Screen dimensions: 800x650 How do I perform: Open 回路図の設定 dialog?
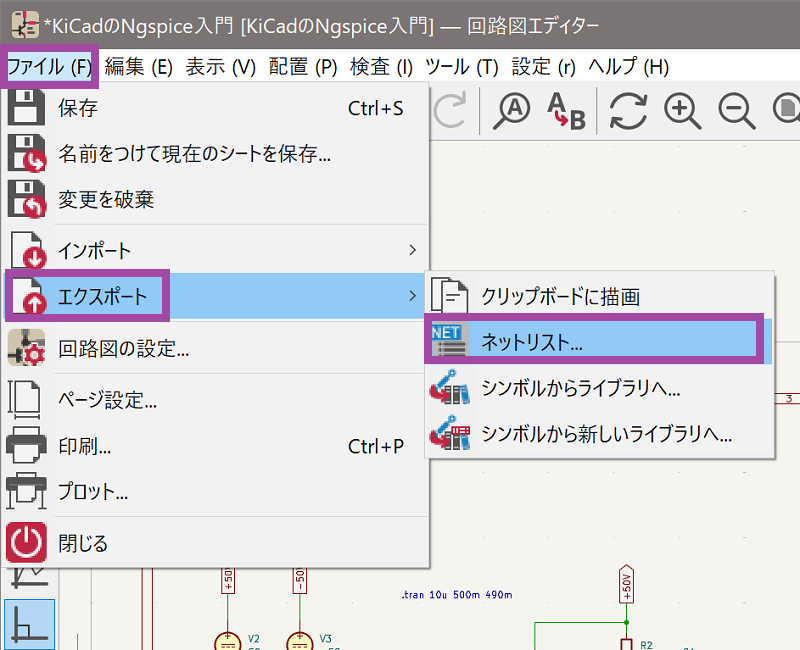215,348
